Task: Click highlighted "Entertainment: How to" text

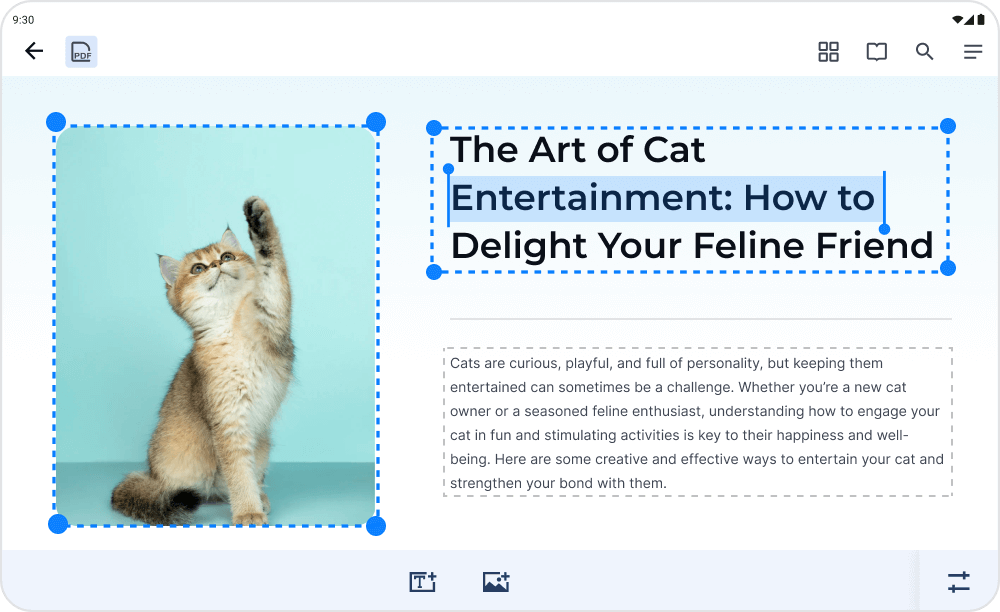Action: coord(662,198)
